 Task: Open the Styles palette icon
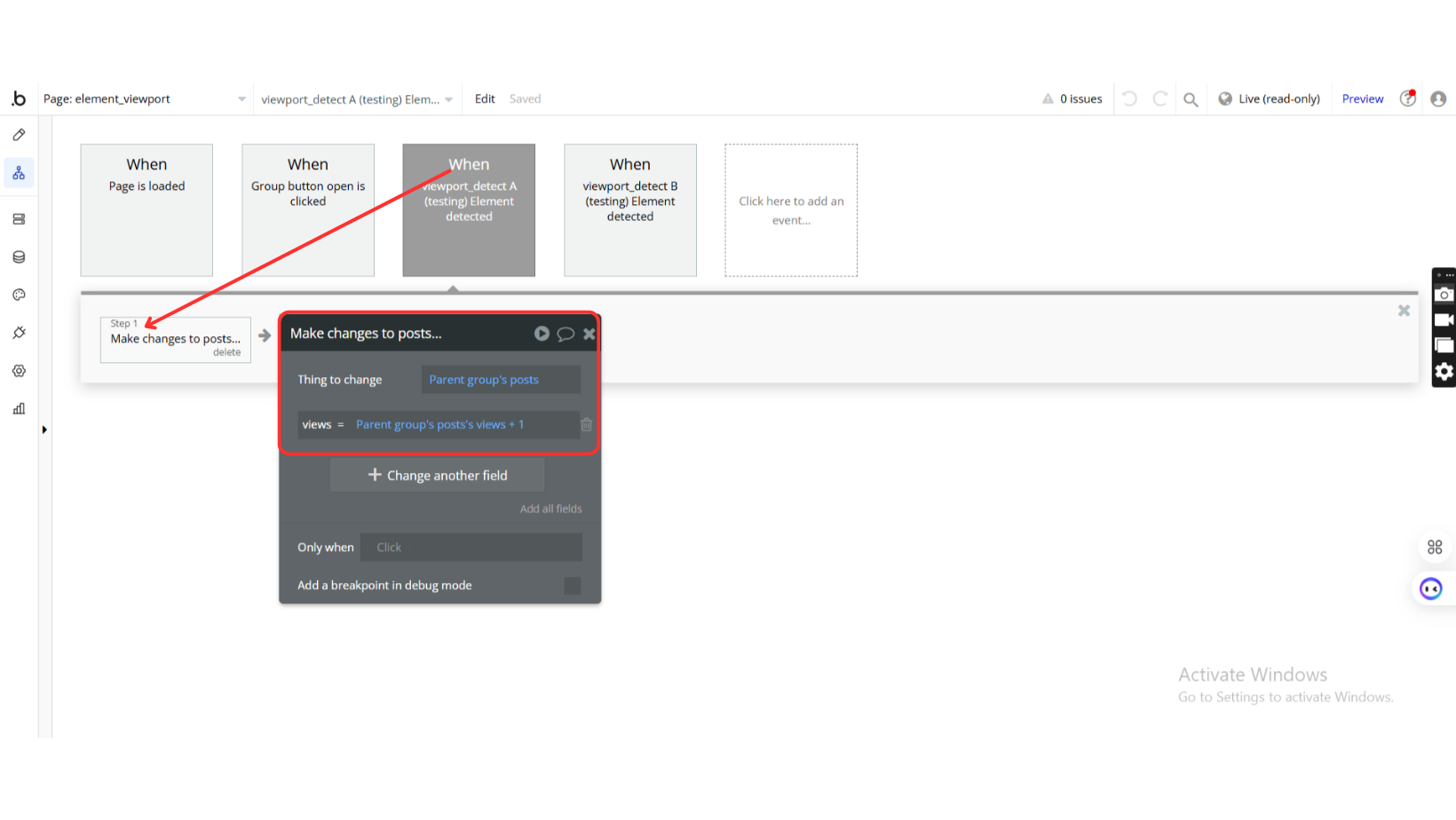pos(19,295)
